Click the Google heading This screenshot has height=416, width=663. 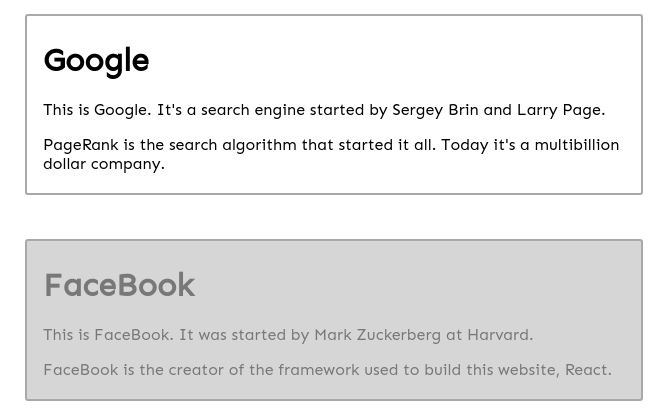(x=96, y=61)
